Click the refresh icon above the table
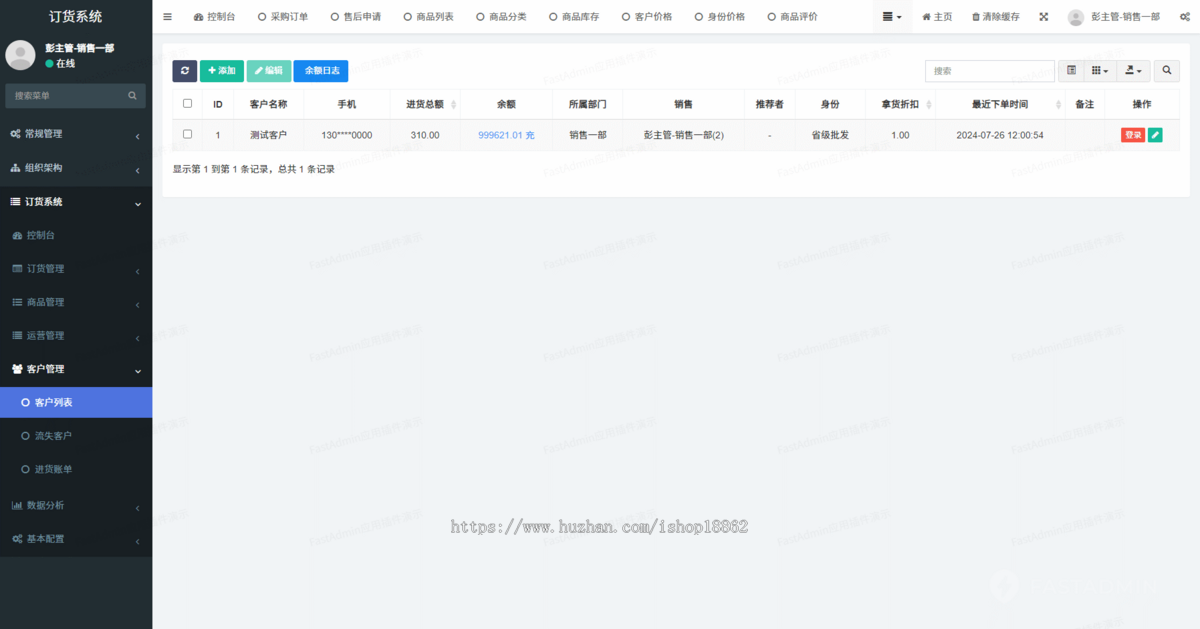This screenshot has width=1200, height=629. [x=184, y=70]
